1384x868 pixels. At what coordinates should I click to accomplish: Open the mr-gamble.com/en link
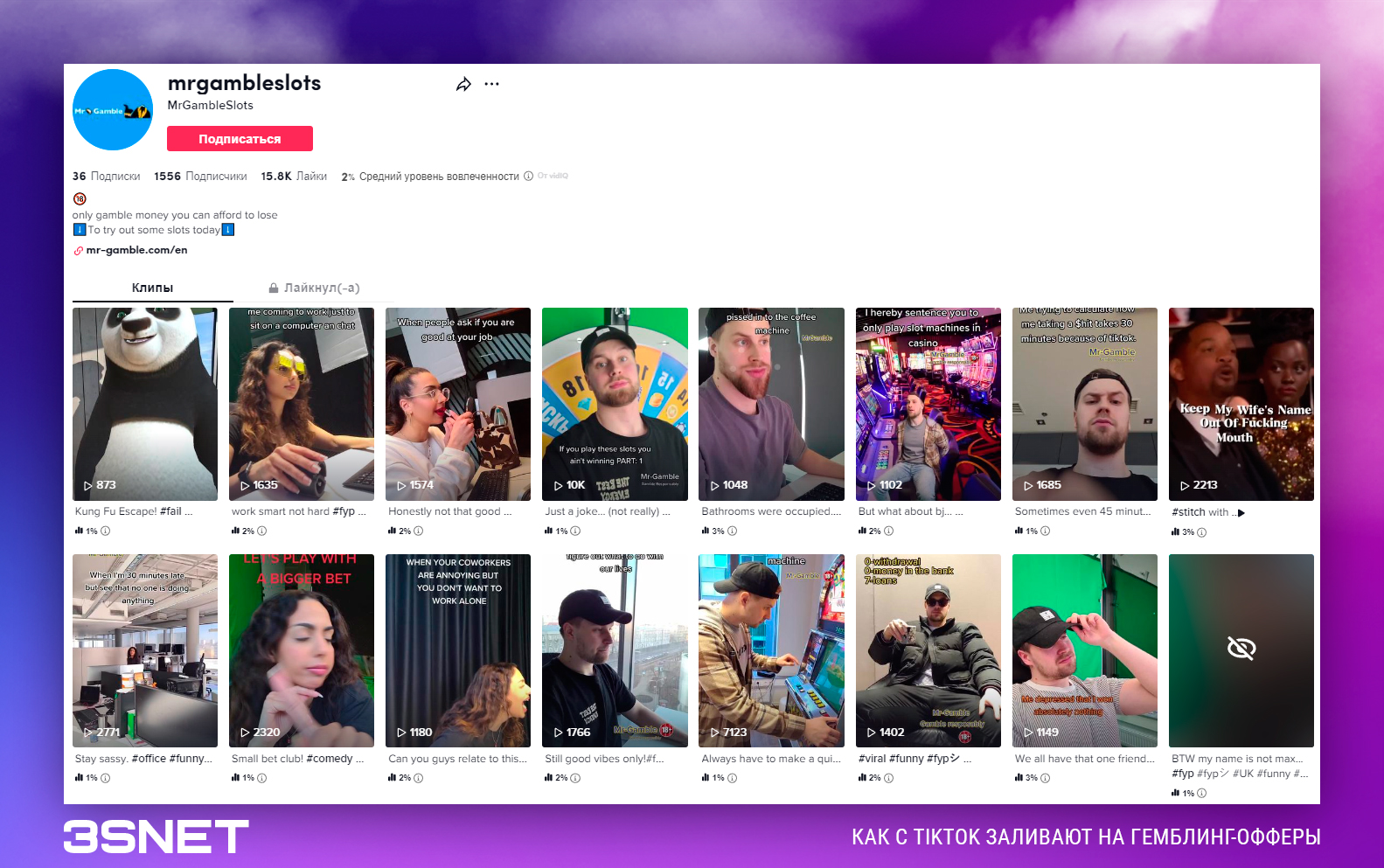coord(136,250)
